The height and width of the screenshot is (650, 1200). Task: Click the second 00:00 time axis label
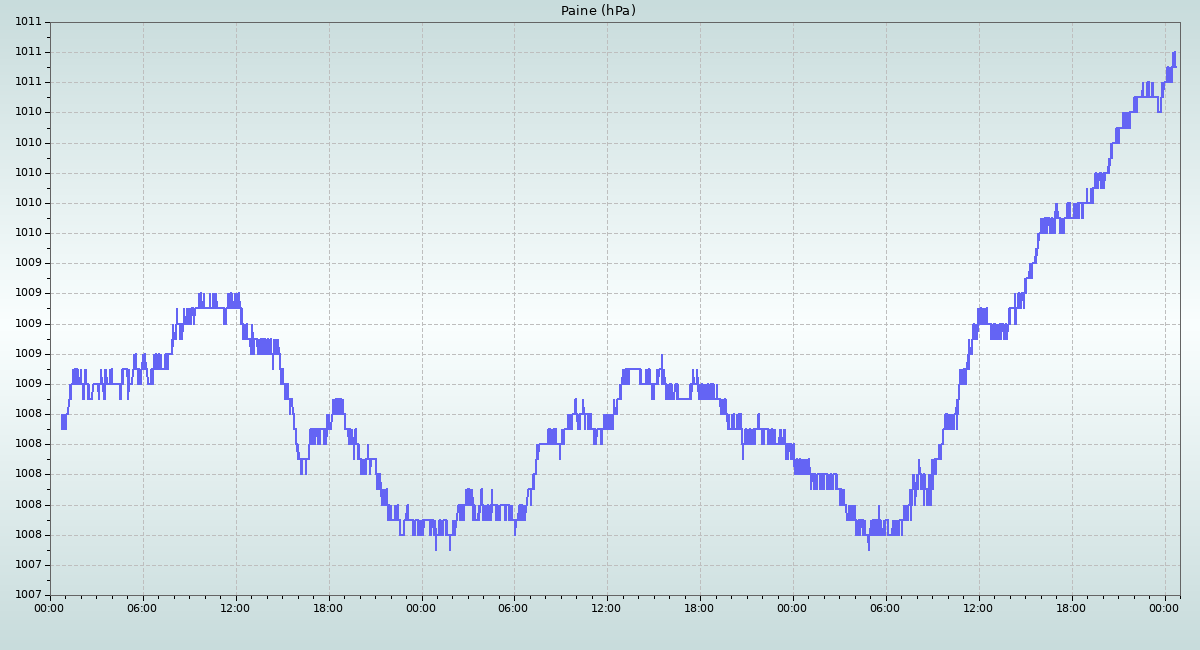pos(422,607)
